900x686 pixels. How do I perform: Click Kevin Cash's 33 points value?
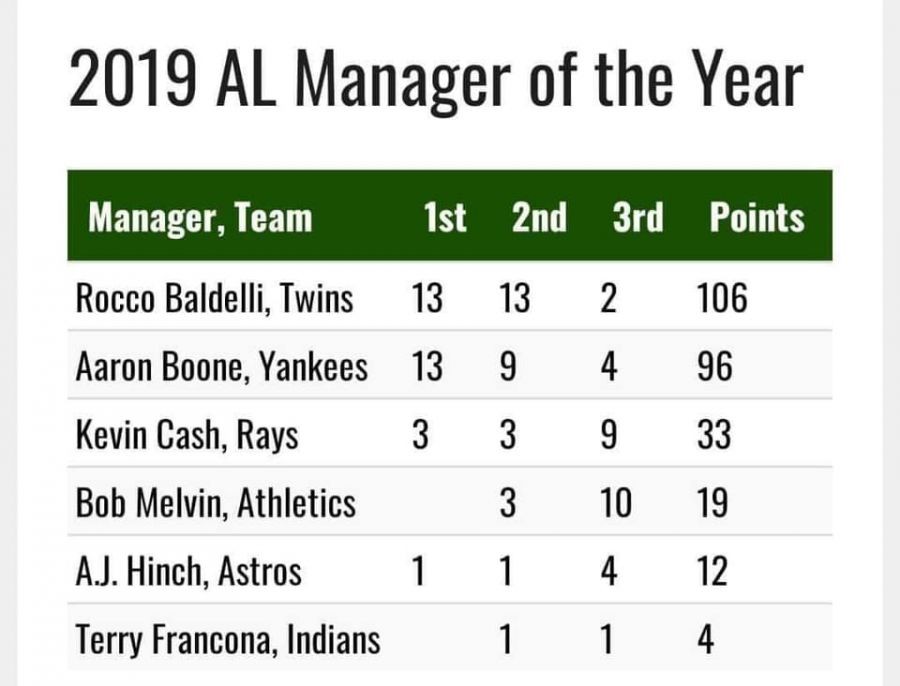(714, 436)
